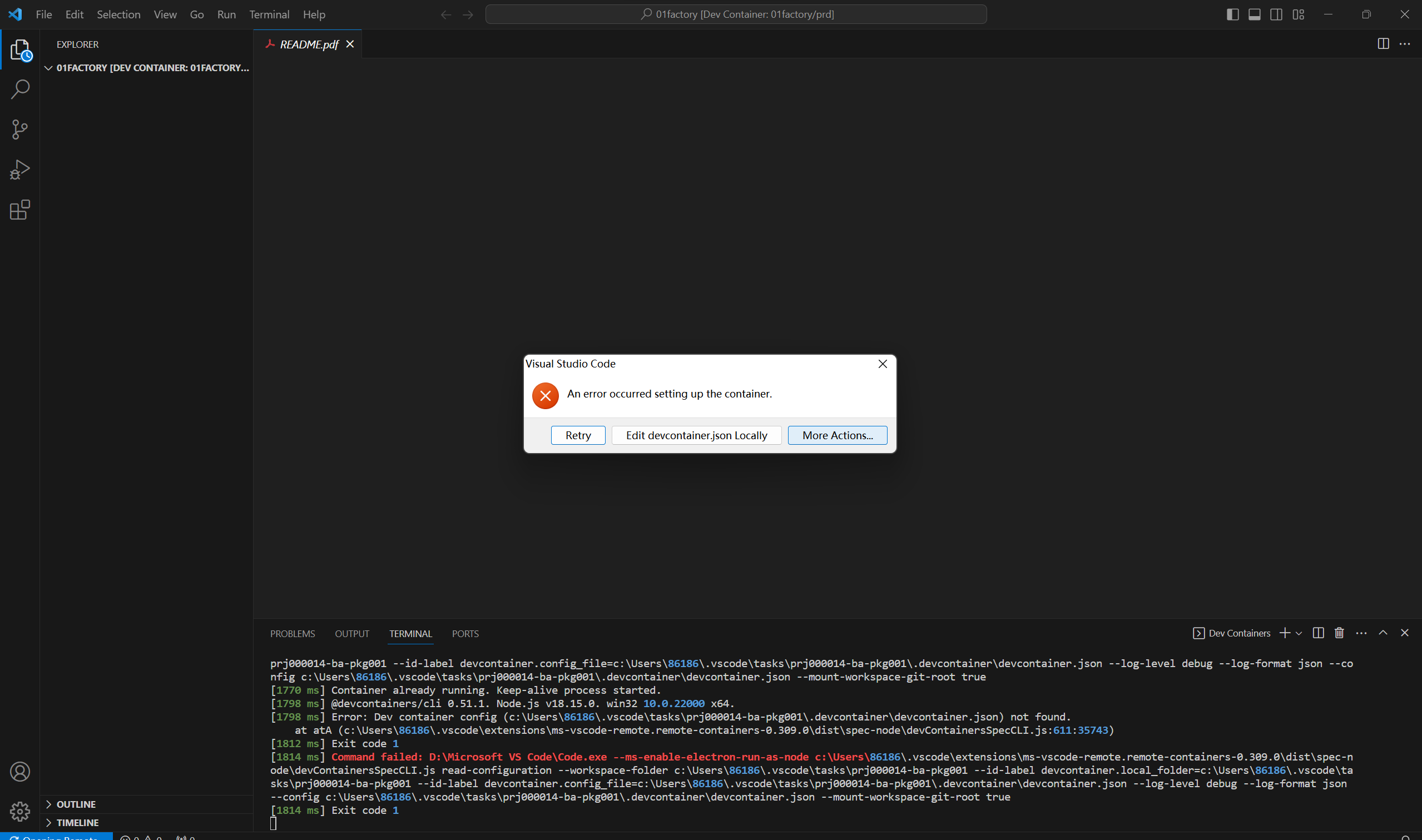
Task: Expand the OUTLINE section
Action: [x=147, y=804]
